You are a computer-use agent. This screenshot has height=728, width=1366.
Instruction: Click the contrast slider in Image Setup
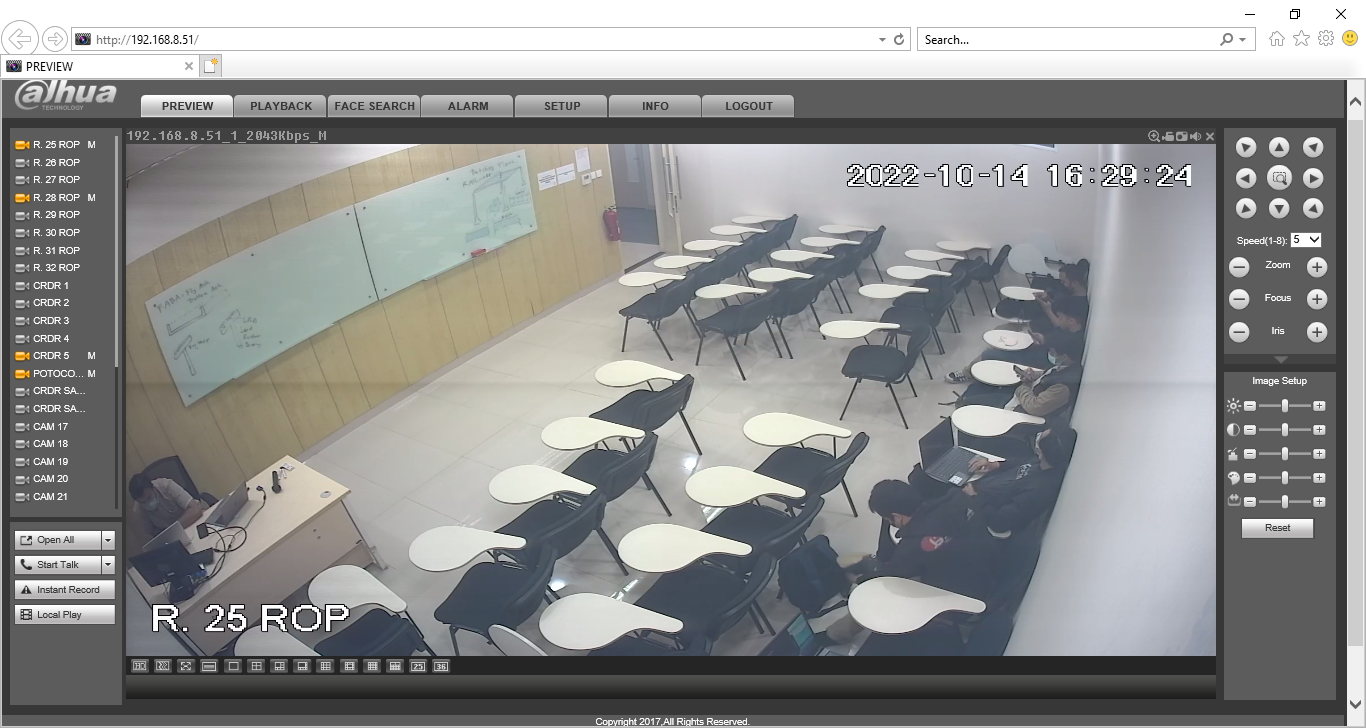pos(1284,430)
